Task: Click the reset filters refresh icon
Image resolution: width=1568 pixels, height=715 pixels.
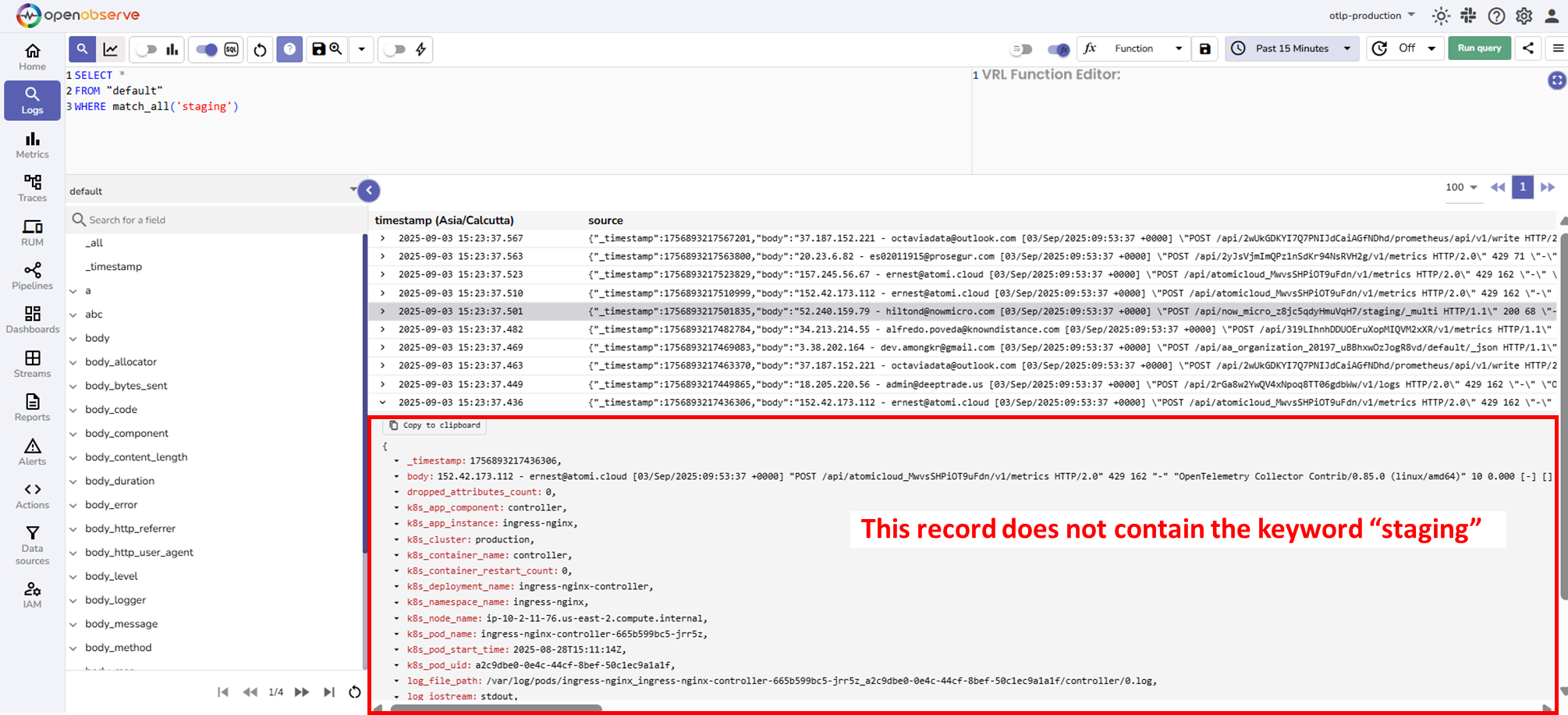Action: (260, 49)
